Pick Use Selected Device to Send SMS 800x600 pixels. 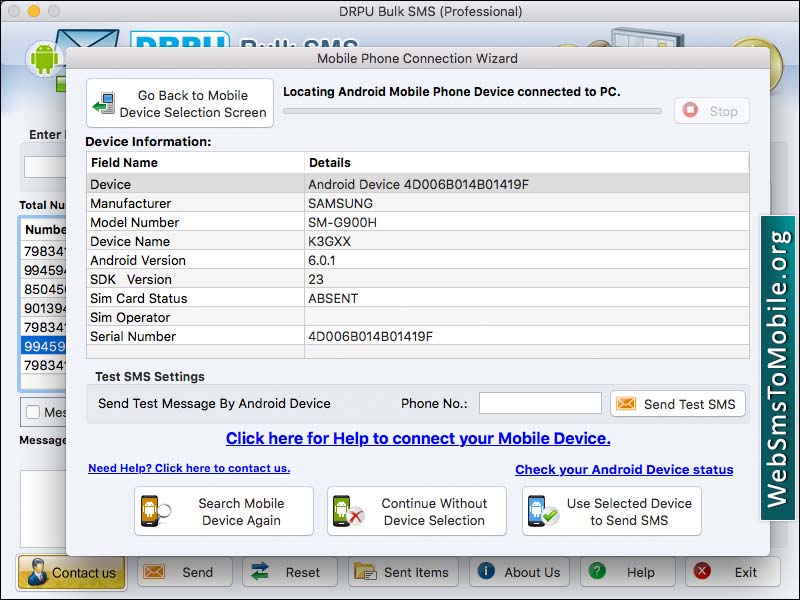[x=610, y=510]
